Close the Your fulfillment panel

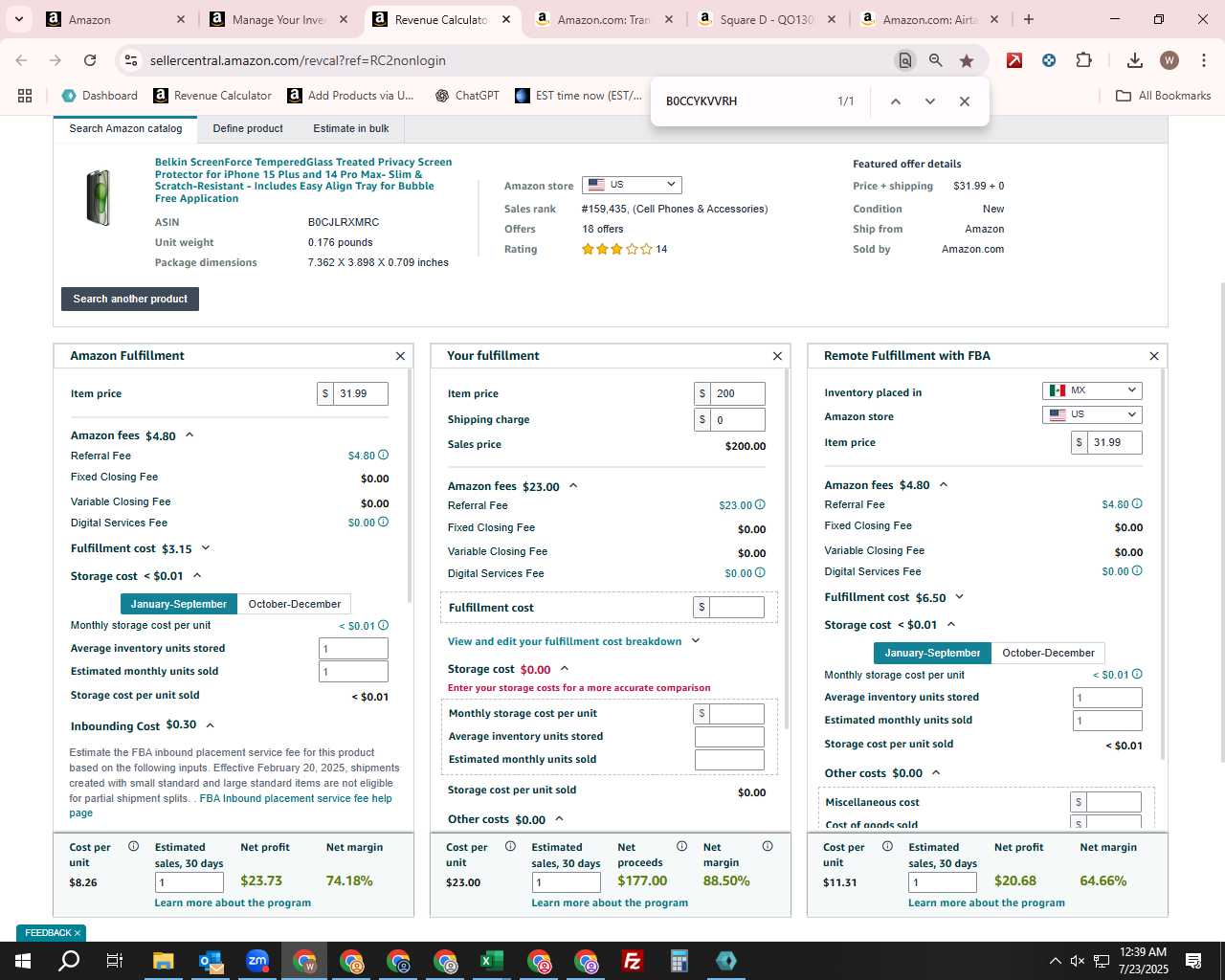(777, 356)
